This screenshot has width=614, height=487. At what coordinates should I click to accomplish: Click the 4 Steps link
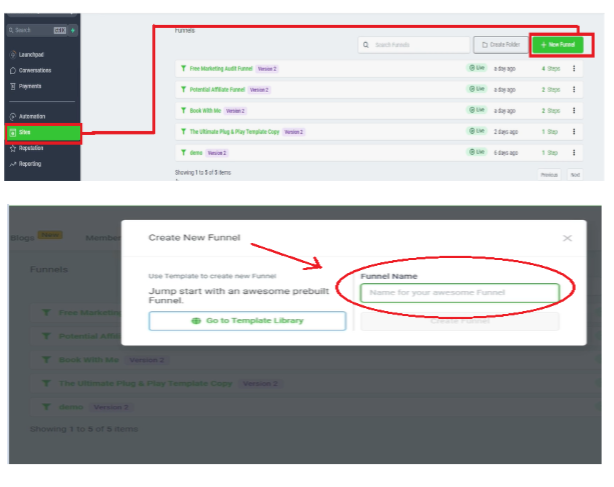pyautogui.click(x=550, y=69)
